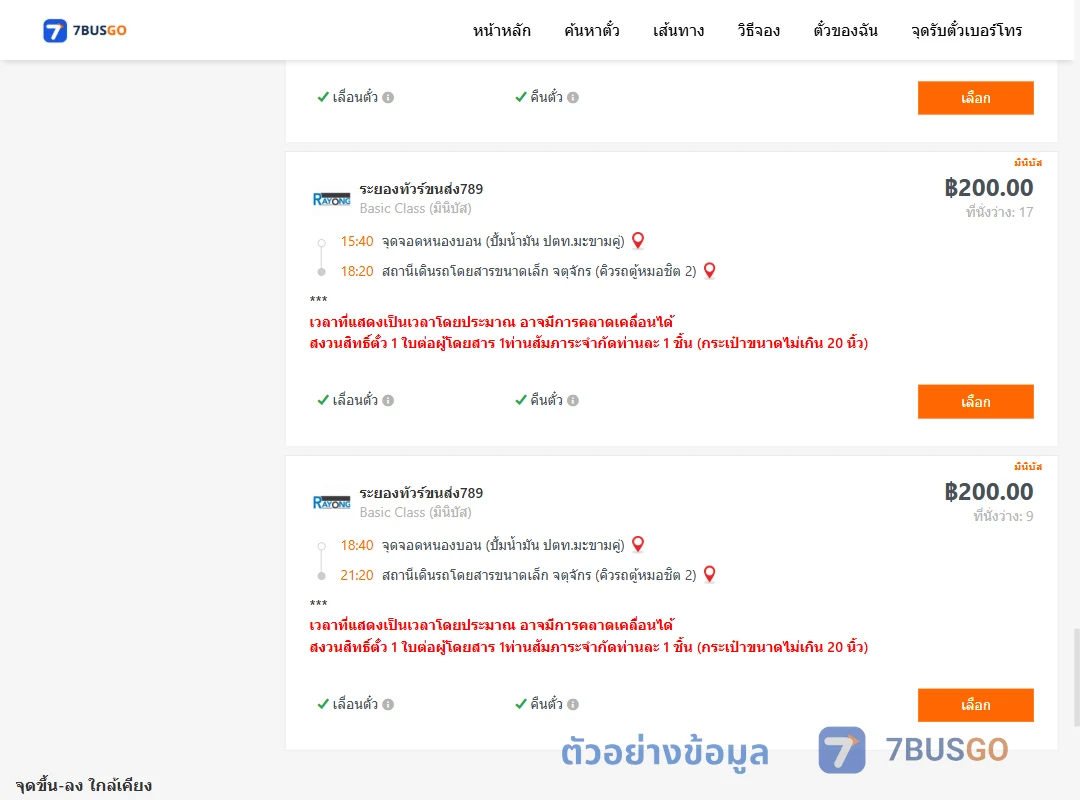This screenshot has height=800, width=1080.
Task: Click info icon next to คืนตั๋ว in top card
Action: [573, 97]
